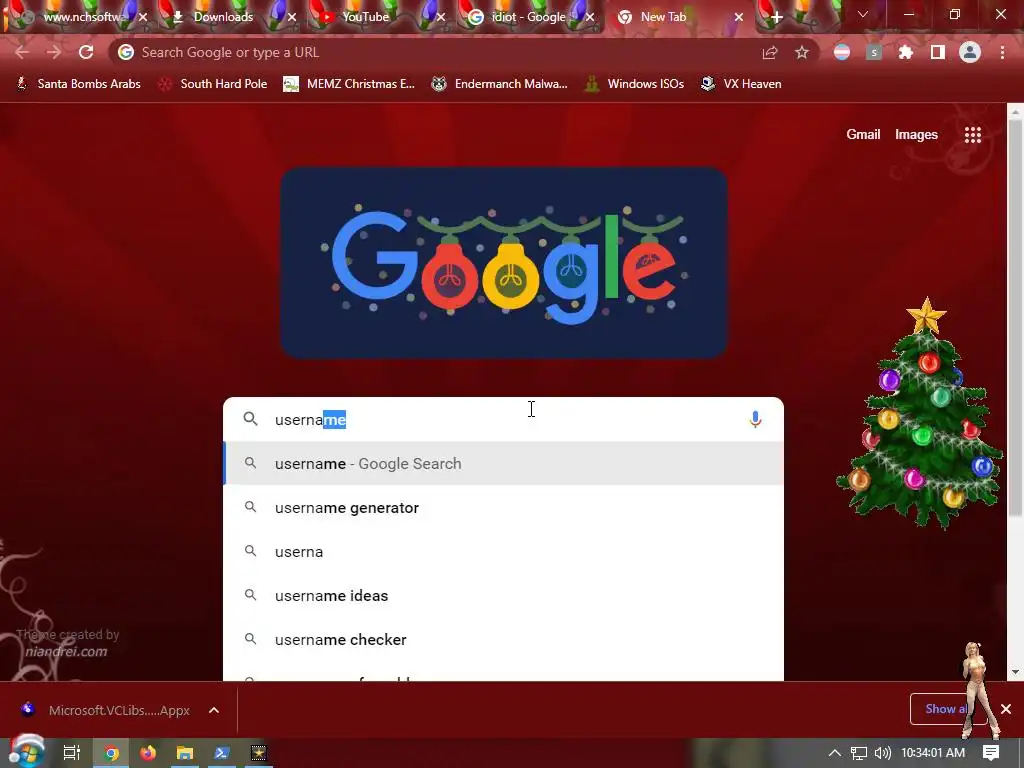This screenshot has height=768, width=1024.
Task: Open South Hard Pole bookmark
Action: click(213, 84)
